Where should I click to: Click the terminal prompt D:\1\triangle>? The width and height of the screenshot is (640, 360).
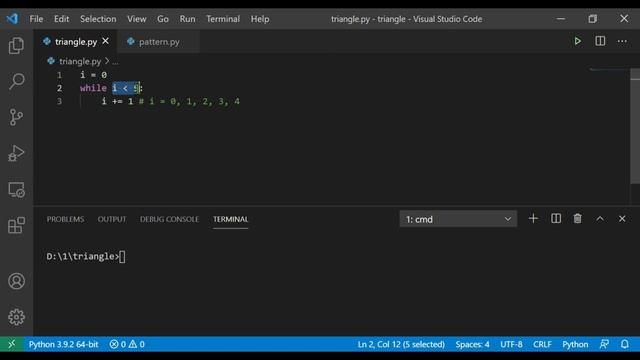pos(83,256)
